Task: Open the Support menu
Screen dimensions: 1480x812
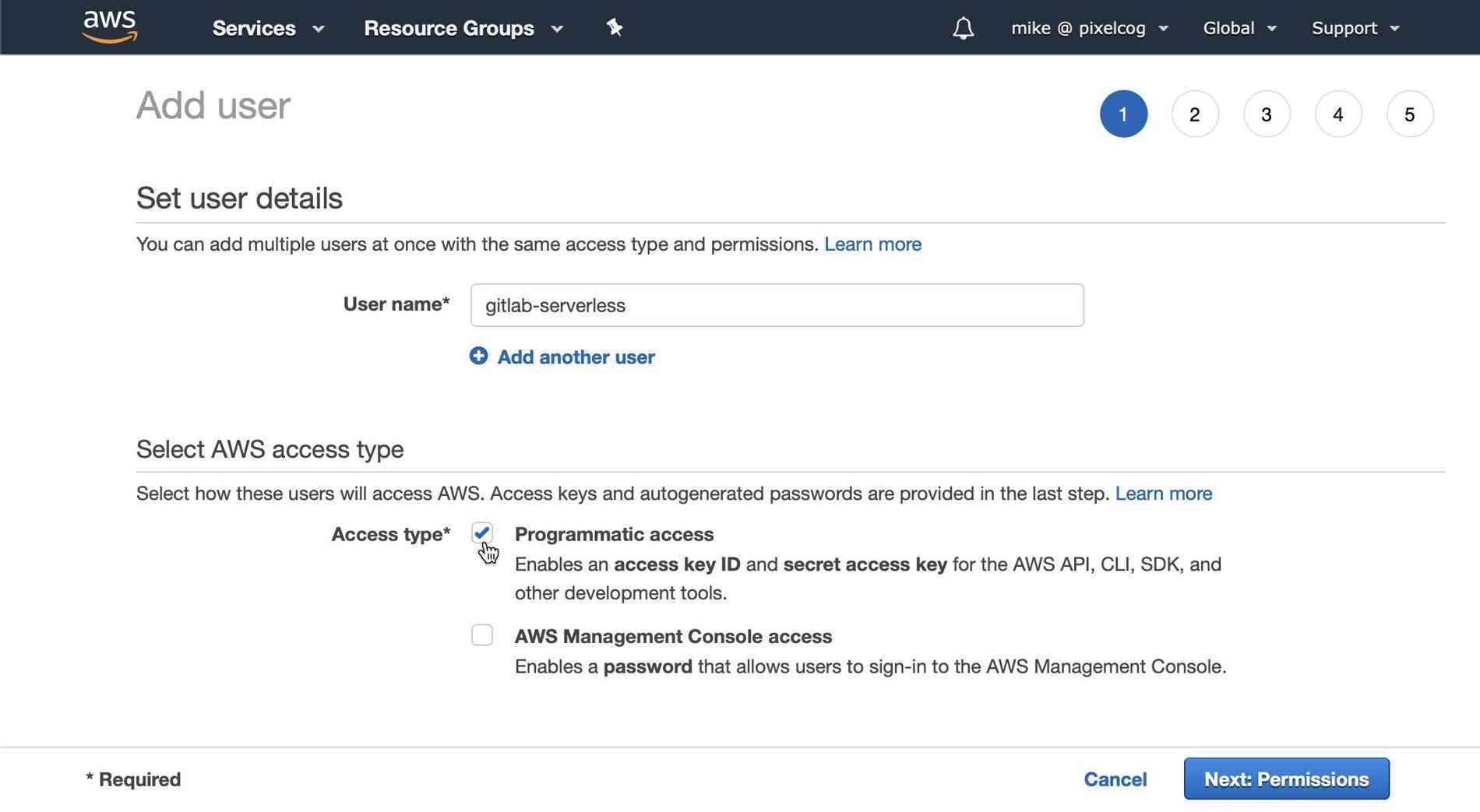Action: point(1355,28)
